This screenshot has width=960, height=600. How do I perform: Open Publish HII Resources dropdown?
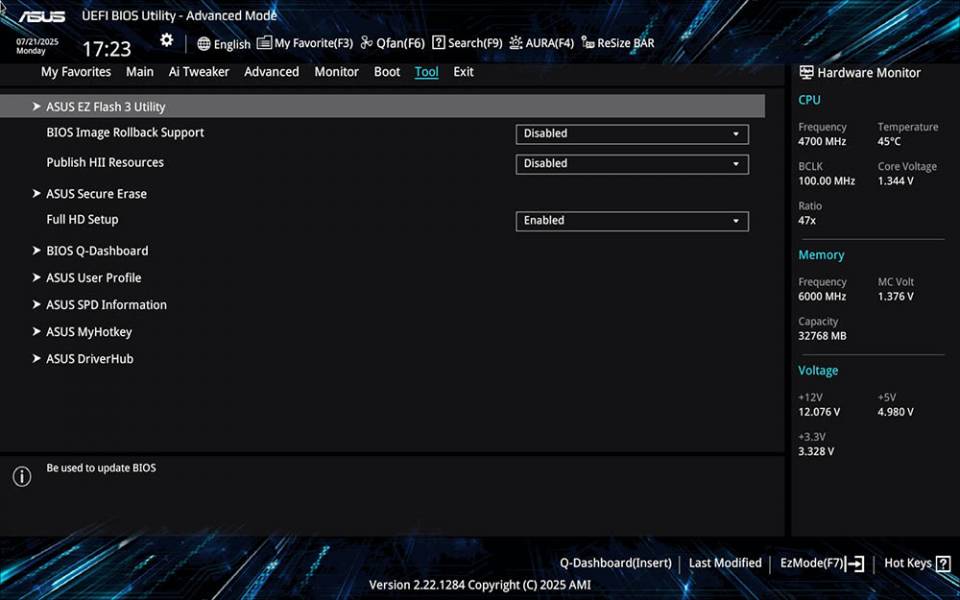pos(632,164)
